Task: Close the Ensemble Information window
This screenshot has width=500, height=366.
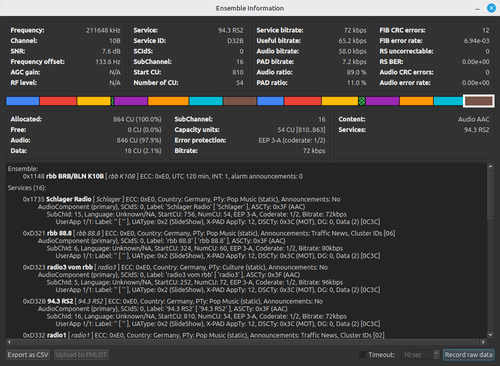Action: click(491, 8)
